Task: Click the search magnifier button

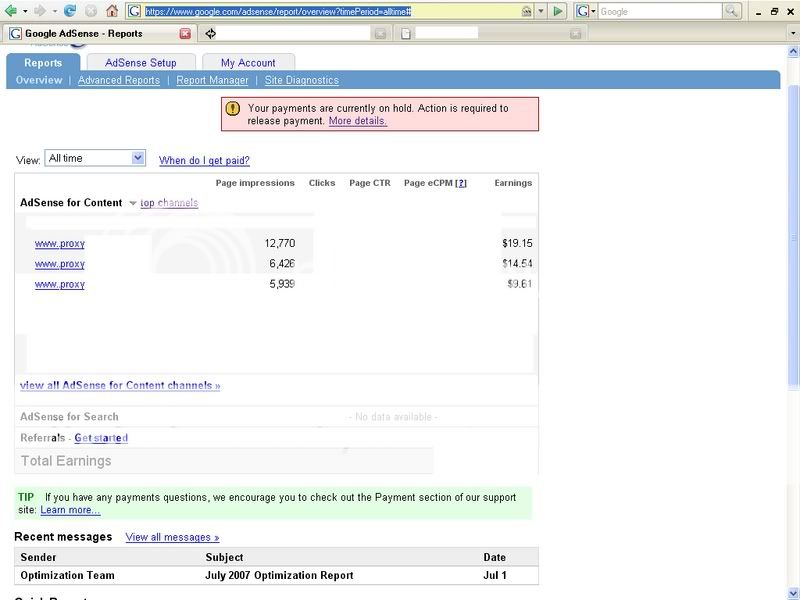Action: coord(732,11)
